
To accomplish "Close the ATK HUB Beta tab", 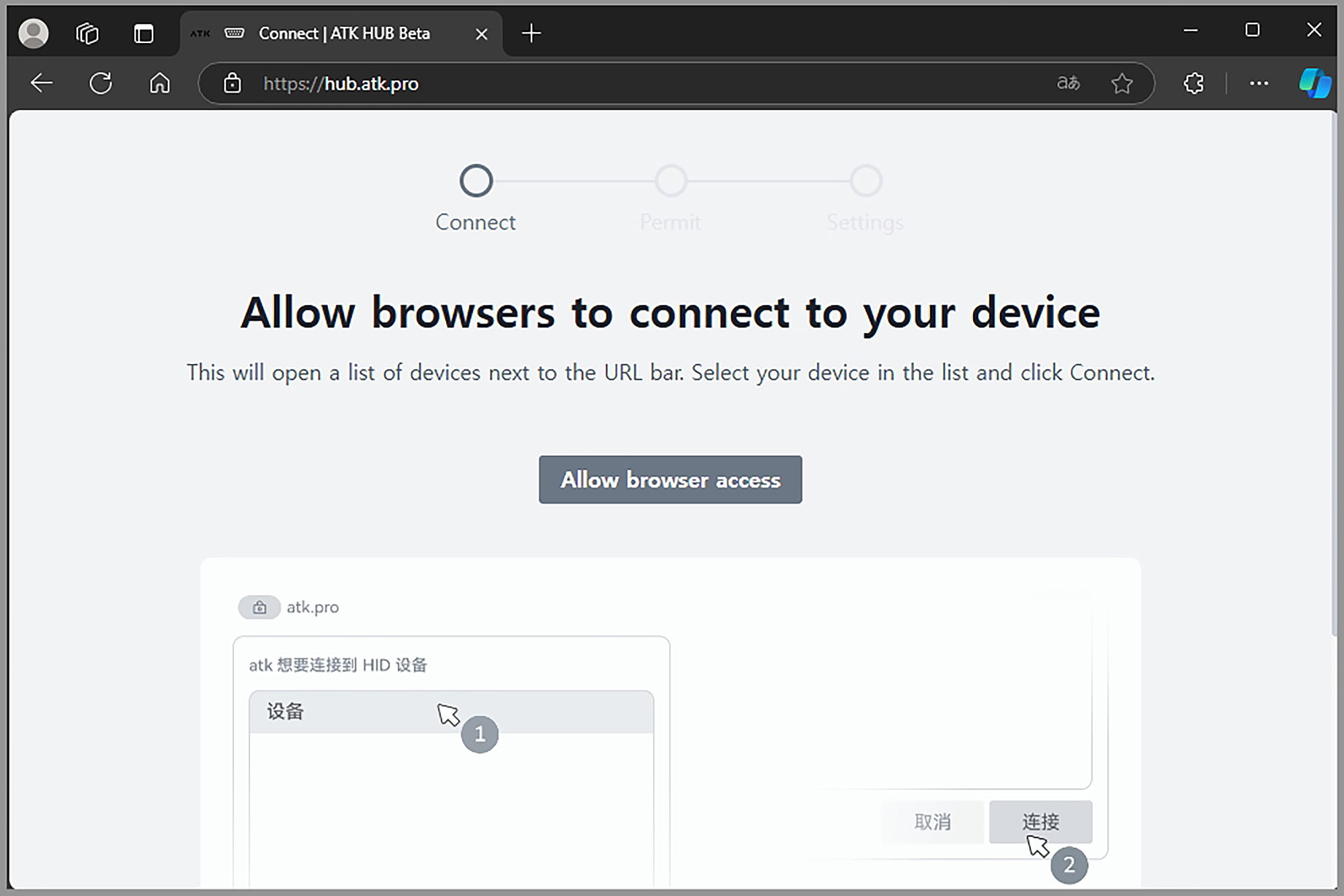I will 481,34.
